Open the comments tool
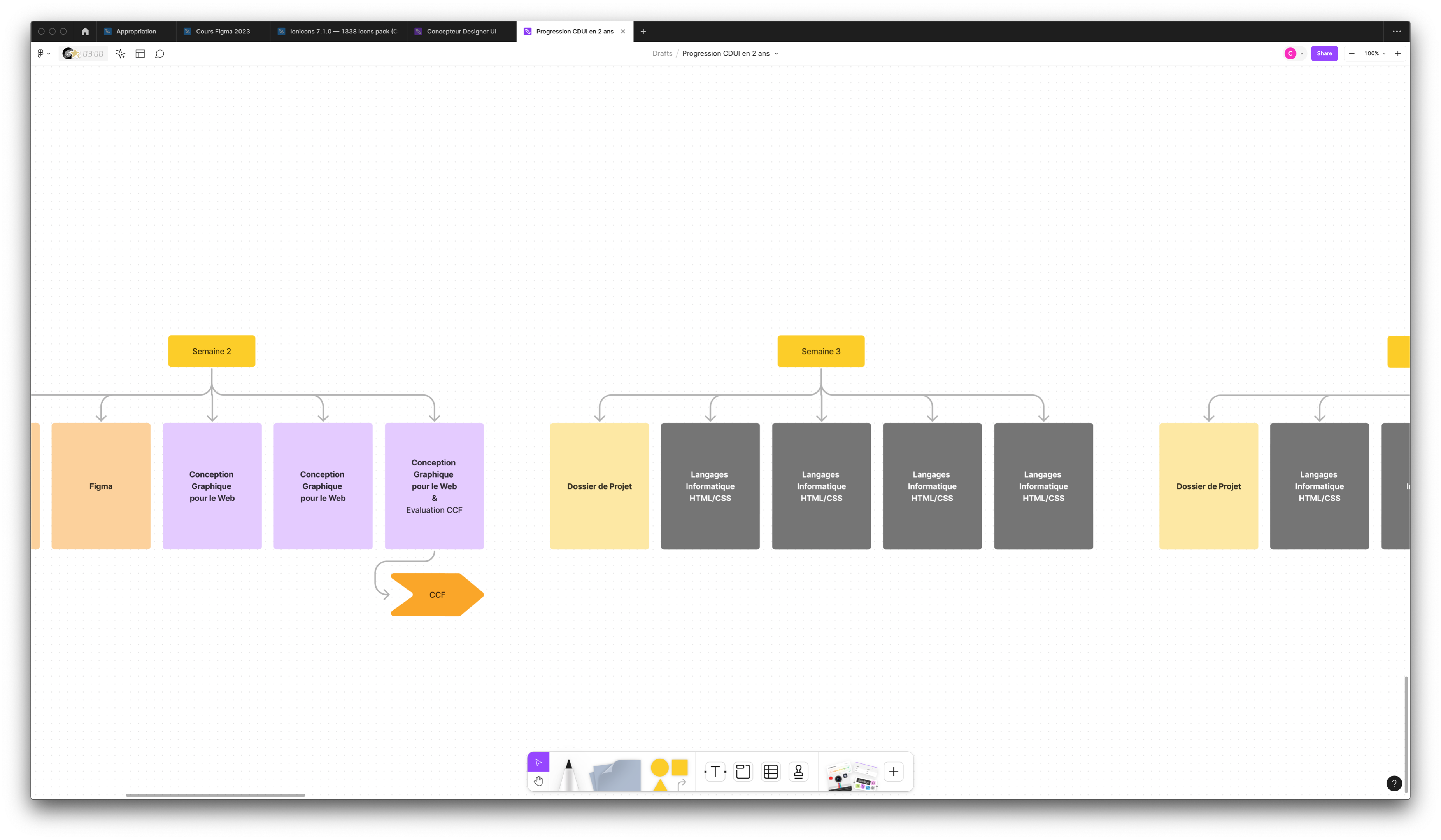This screenshot has height=840, width=1441. coord(160,54)
